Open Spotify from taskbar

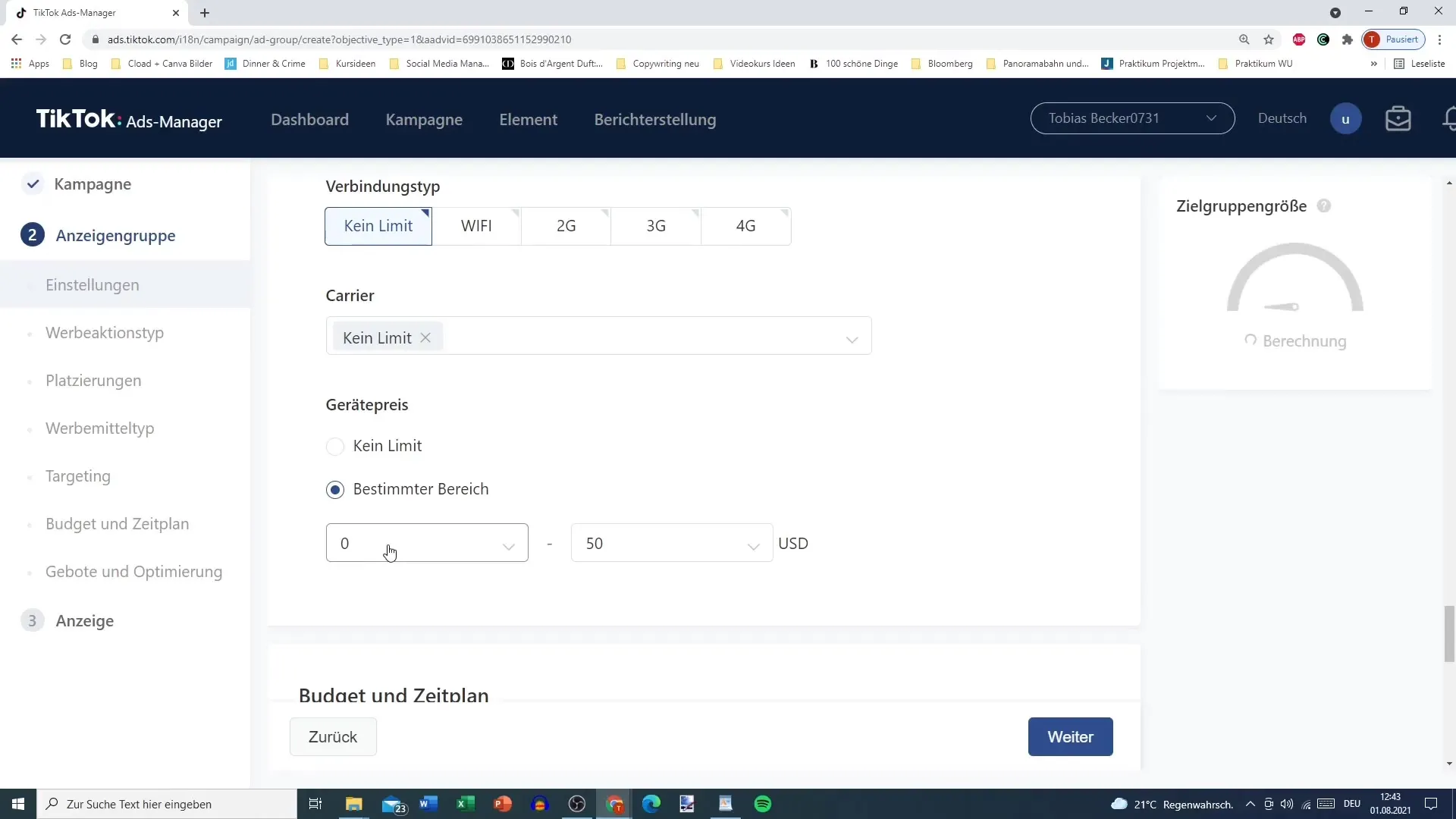pos(763,804)
